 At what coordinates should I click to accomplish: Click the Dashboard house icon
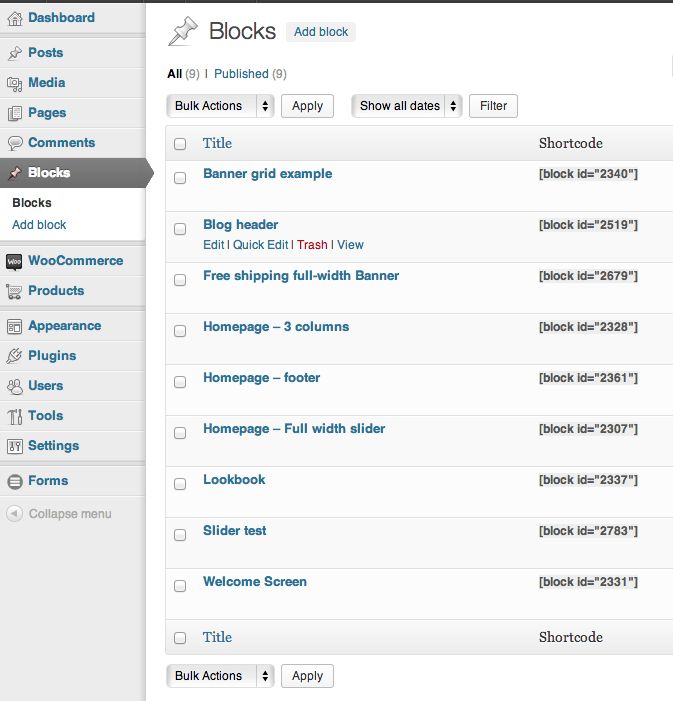point(15,18)
